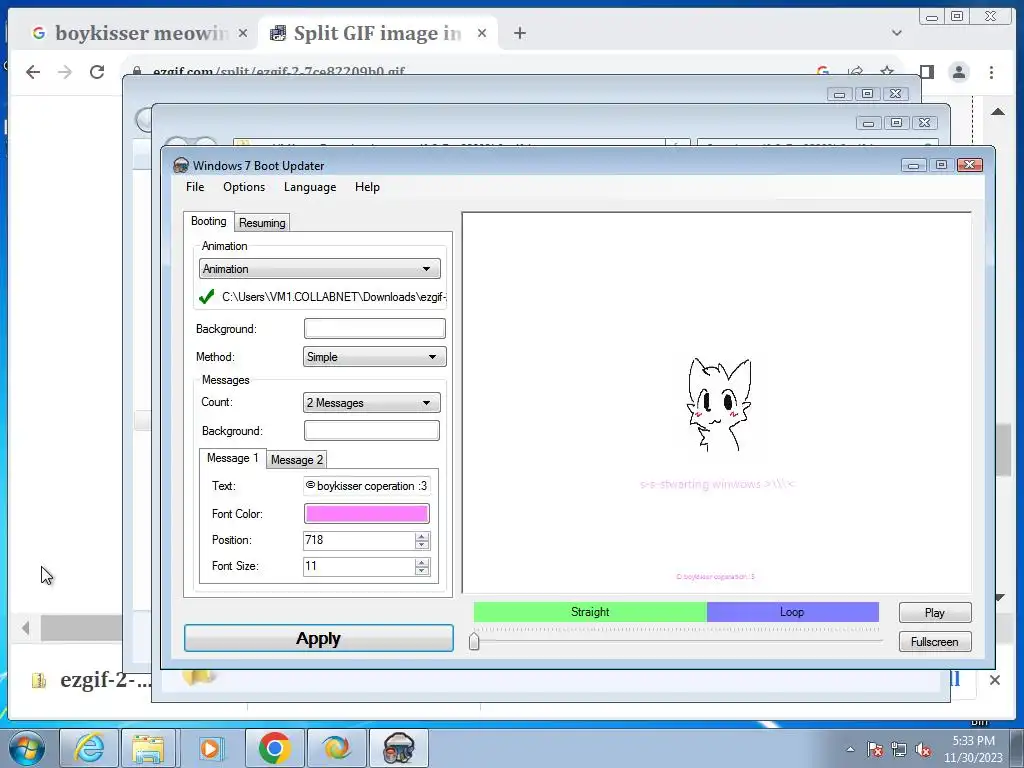Open the pink Font Color swatch
The image size is (1024, 768).
366,514
